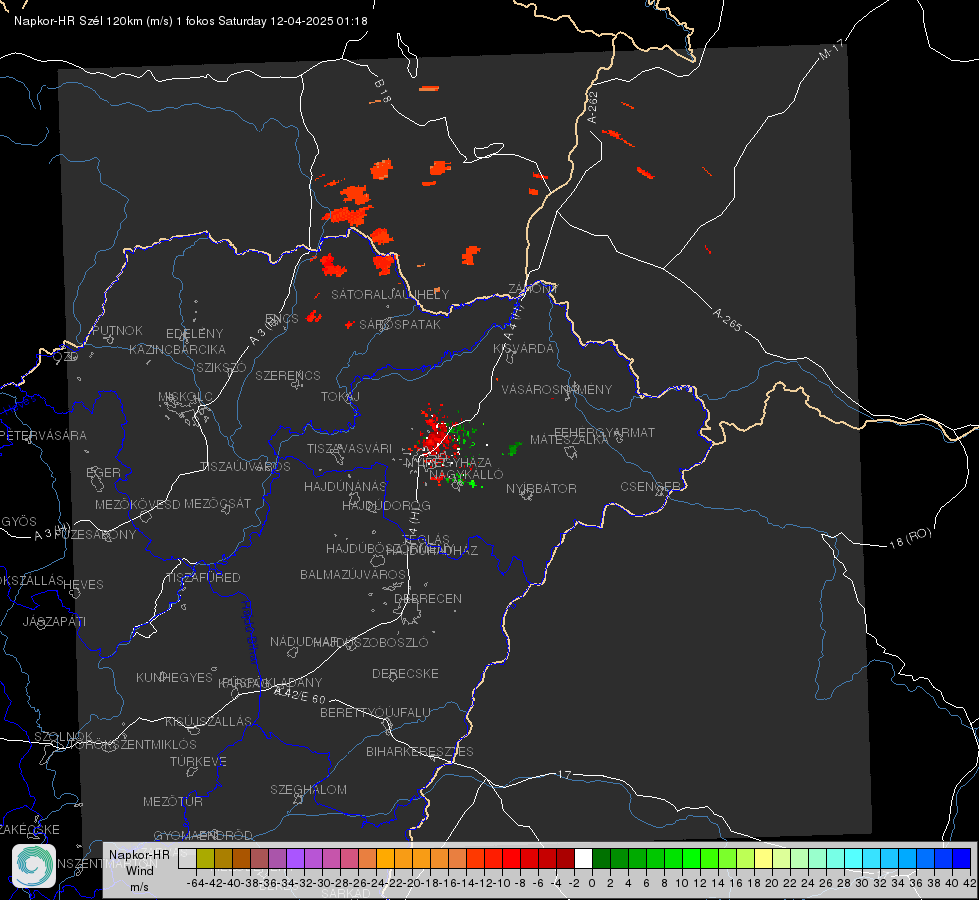Click the MEZŐKÖVESD label

(138, 504)
